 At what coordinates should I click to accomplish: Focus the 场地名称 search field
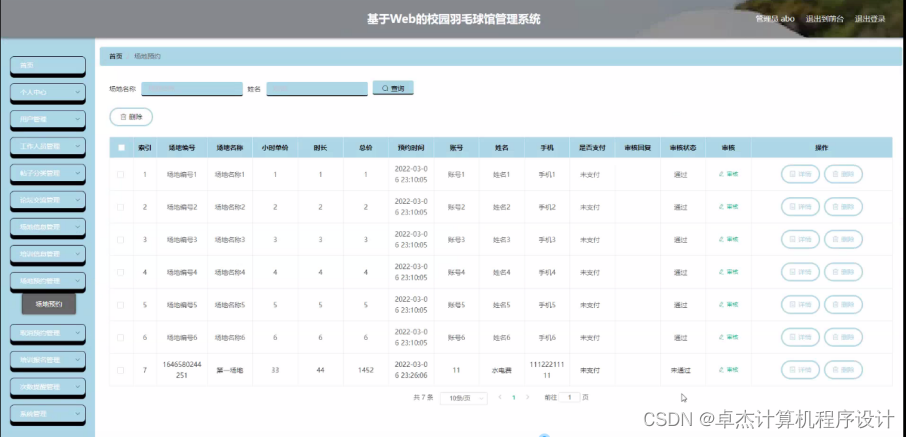192,88
